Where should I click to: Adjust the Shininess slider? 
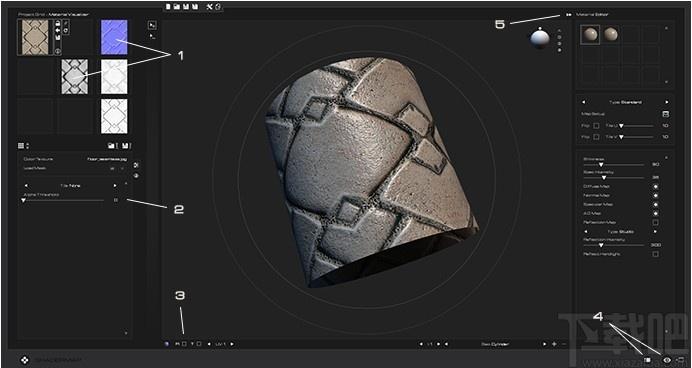click(x=614, y=165)
